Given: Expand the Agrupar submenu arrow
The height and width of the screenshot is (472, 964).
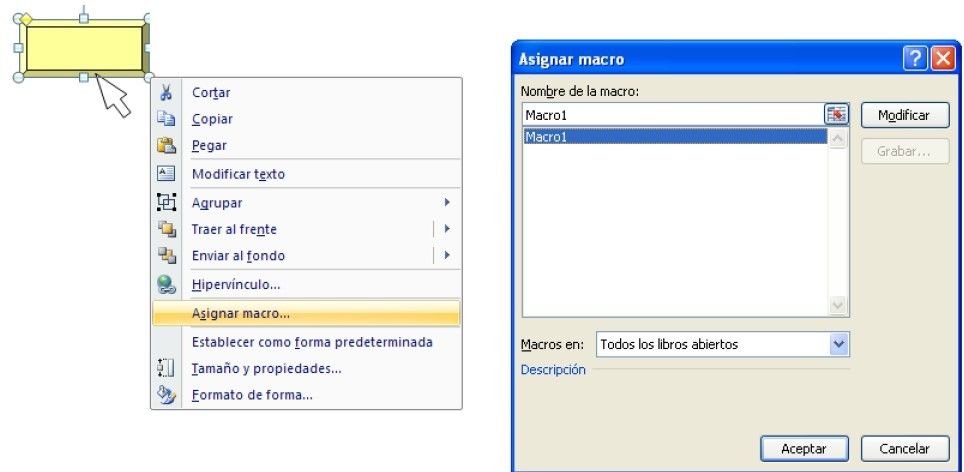Looking at the screenshot, I should 447,202.
